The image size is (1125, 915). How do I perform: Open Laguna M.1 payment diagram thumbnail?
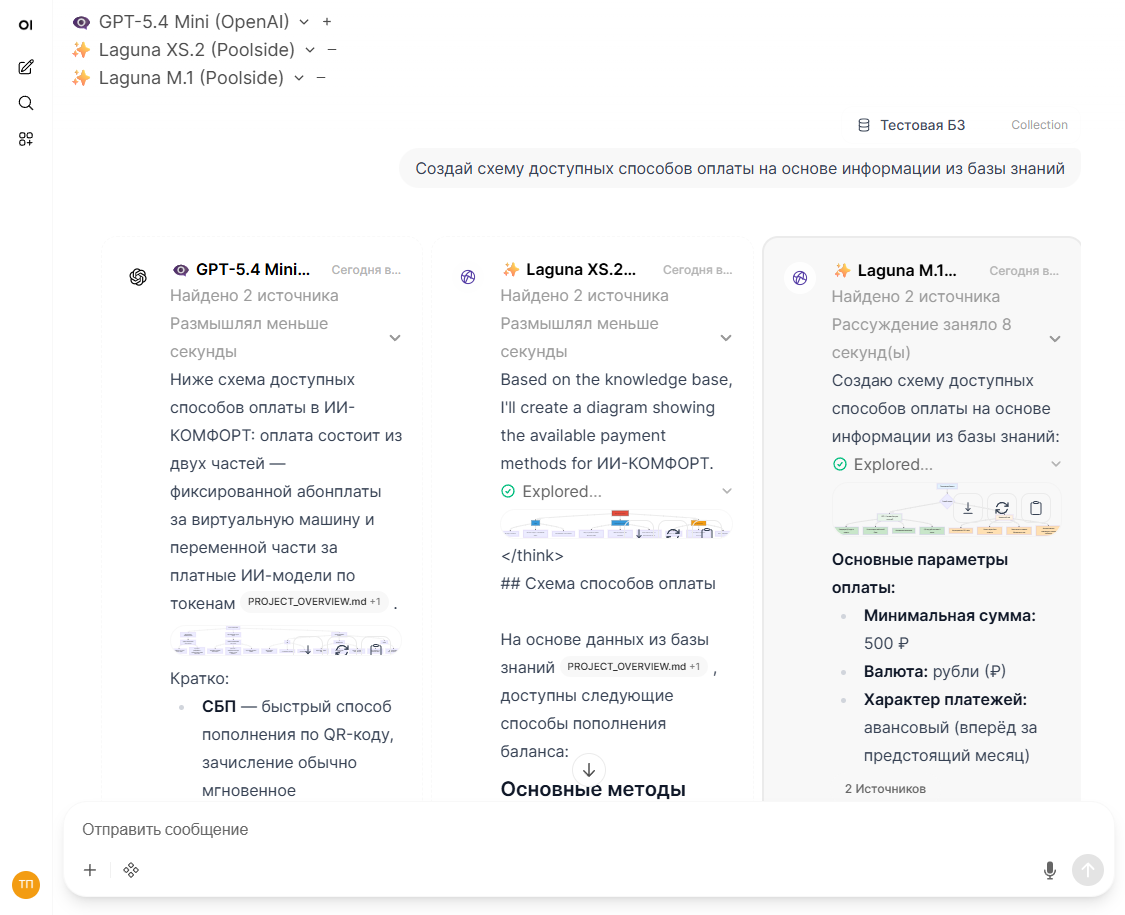coord(946,510)
